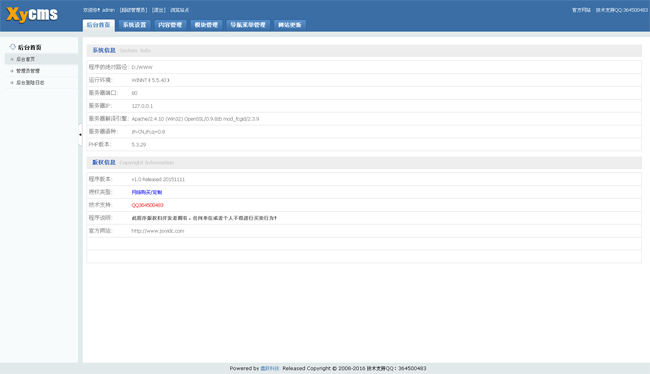Select 后台首页 item in sidebar list
This screenshot has width=650, height=374.
pos(41,59)
